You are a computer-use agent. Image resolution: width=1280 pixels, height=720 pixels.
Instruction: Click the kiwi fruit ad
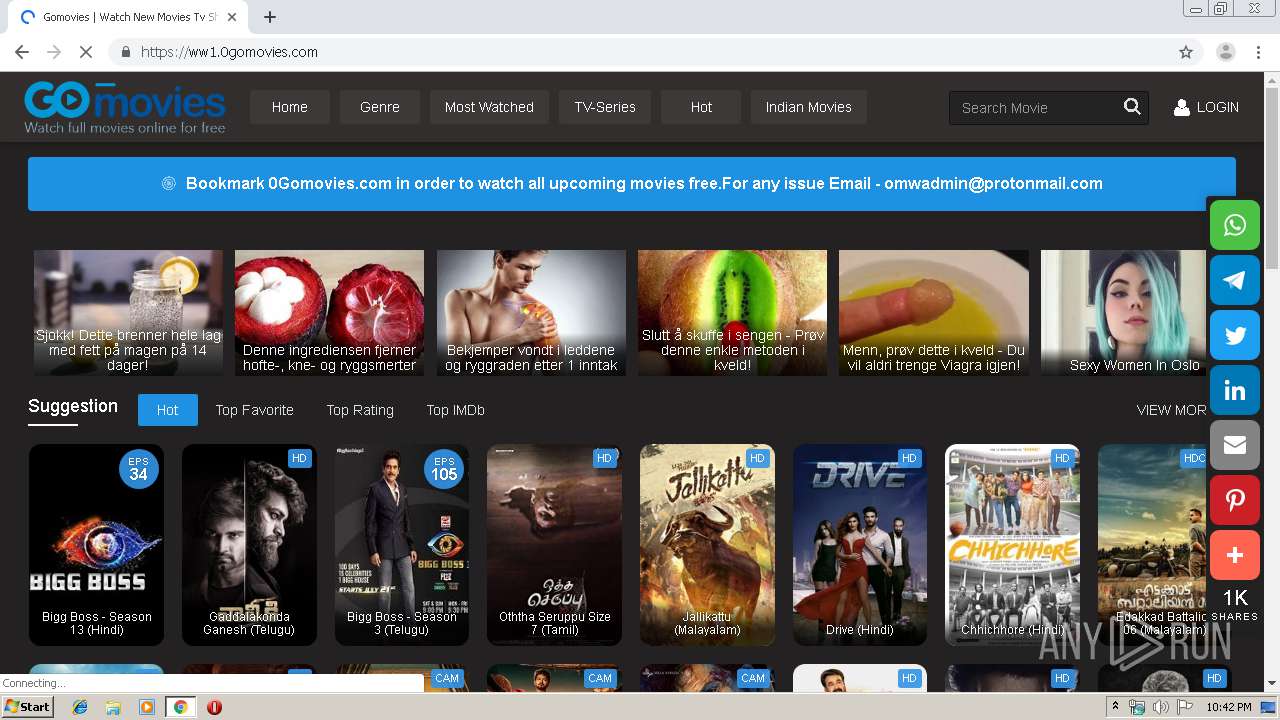pyautogui.click(x=732, y=313)
